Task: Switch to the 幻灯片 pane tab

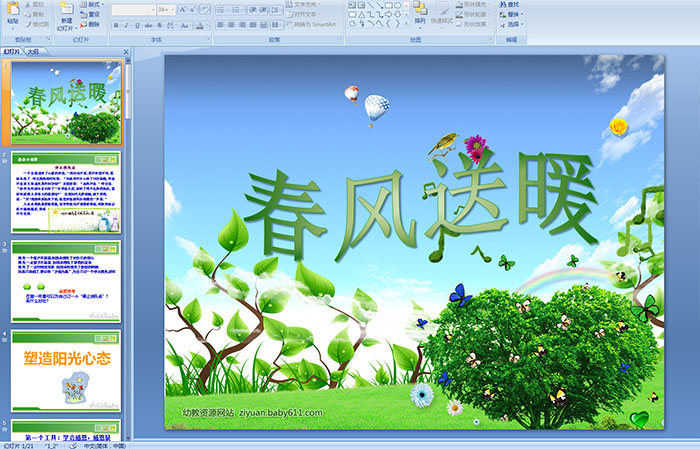Action: pos(11,52)
